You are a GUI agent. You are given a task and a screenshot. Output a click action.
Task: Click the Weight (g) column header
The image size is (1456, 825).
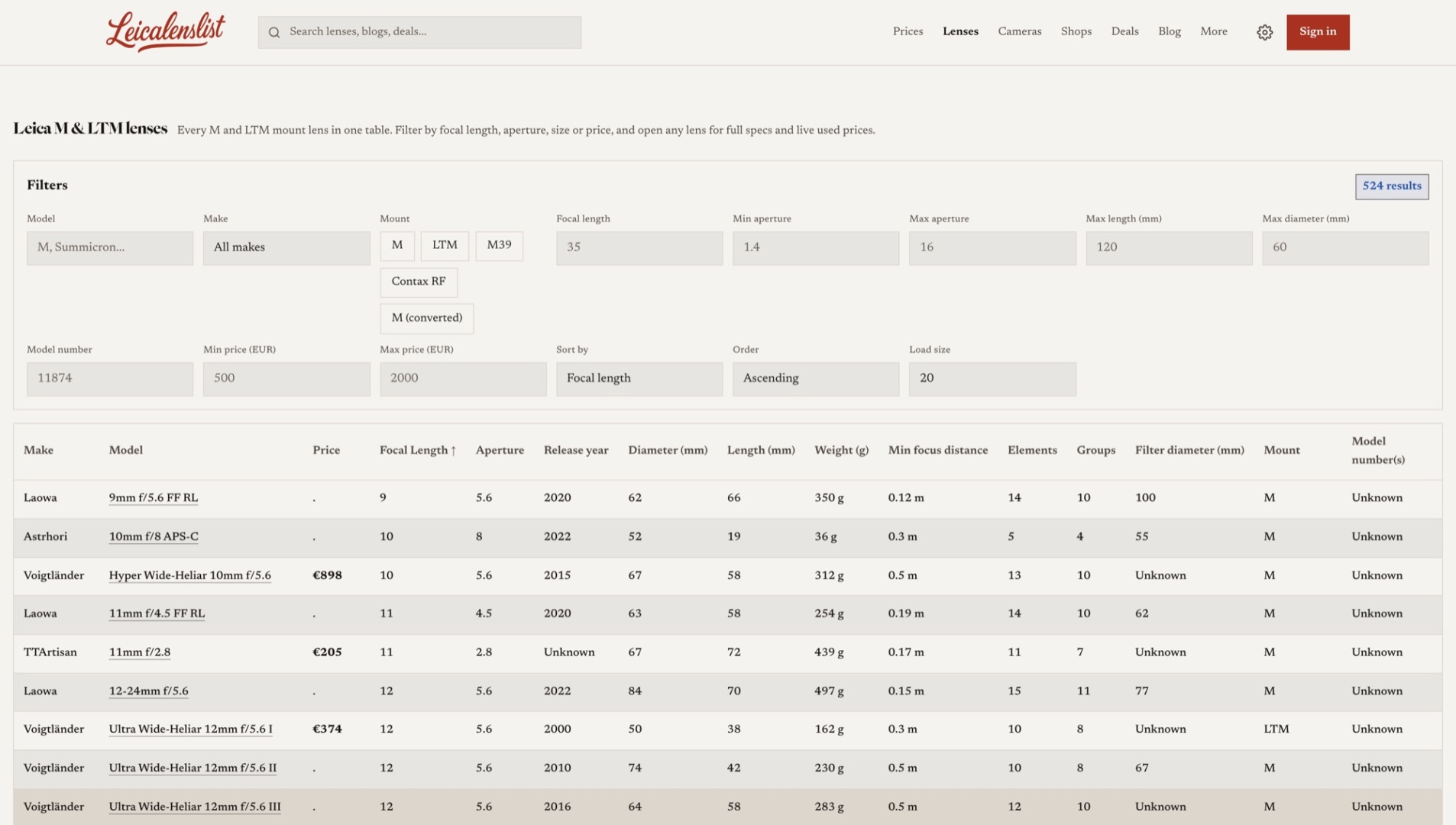(841, 451)
